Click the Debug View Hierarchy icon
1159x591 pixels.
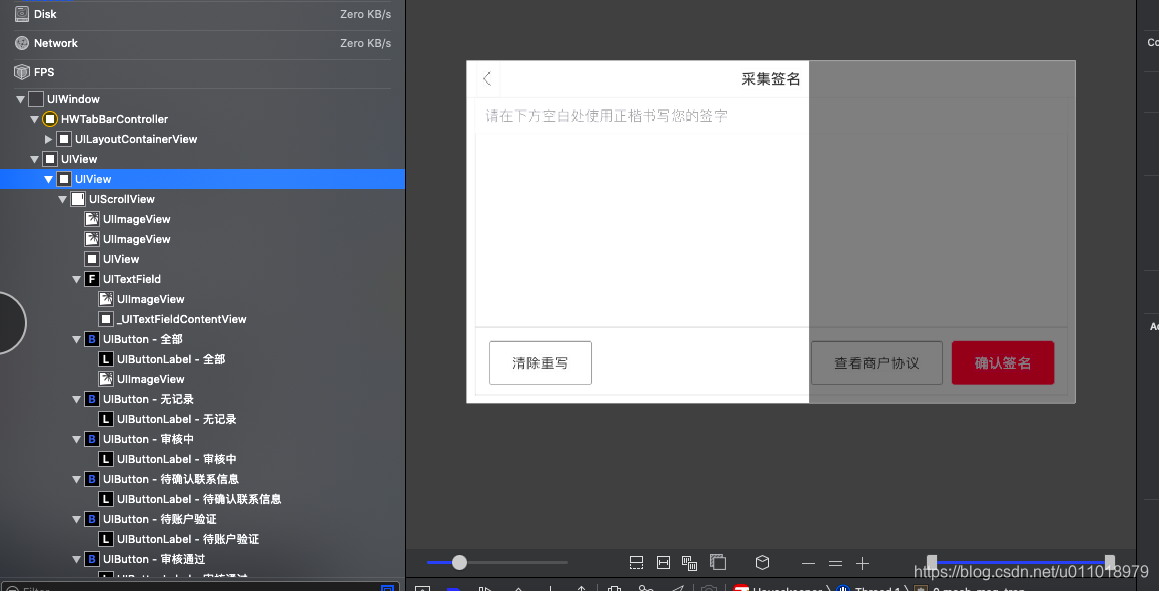(x=614, y=588)
